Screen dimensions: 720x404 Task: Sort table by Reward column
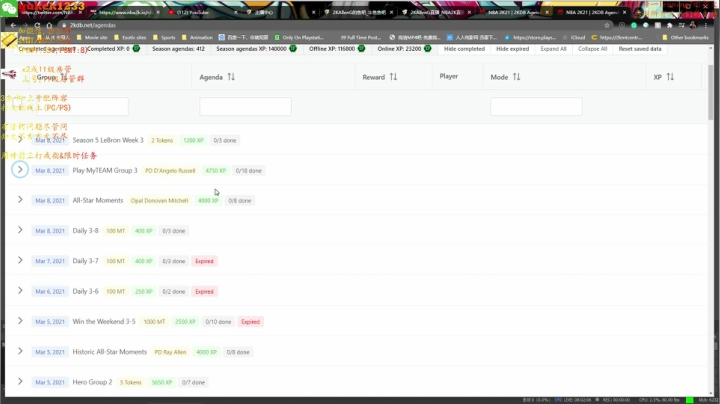tap(393, 77)
